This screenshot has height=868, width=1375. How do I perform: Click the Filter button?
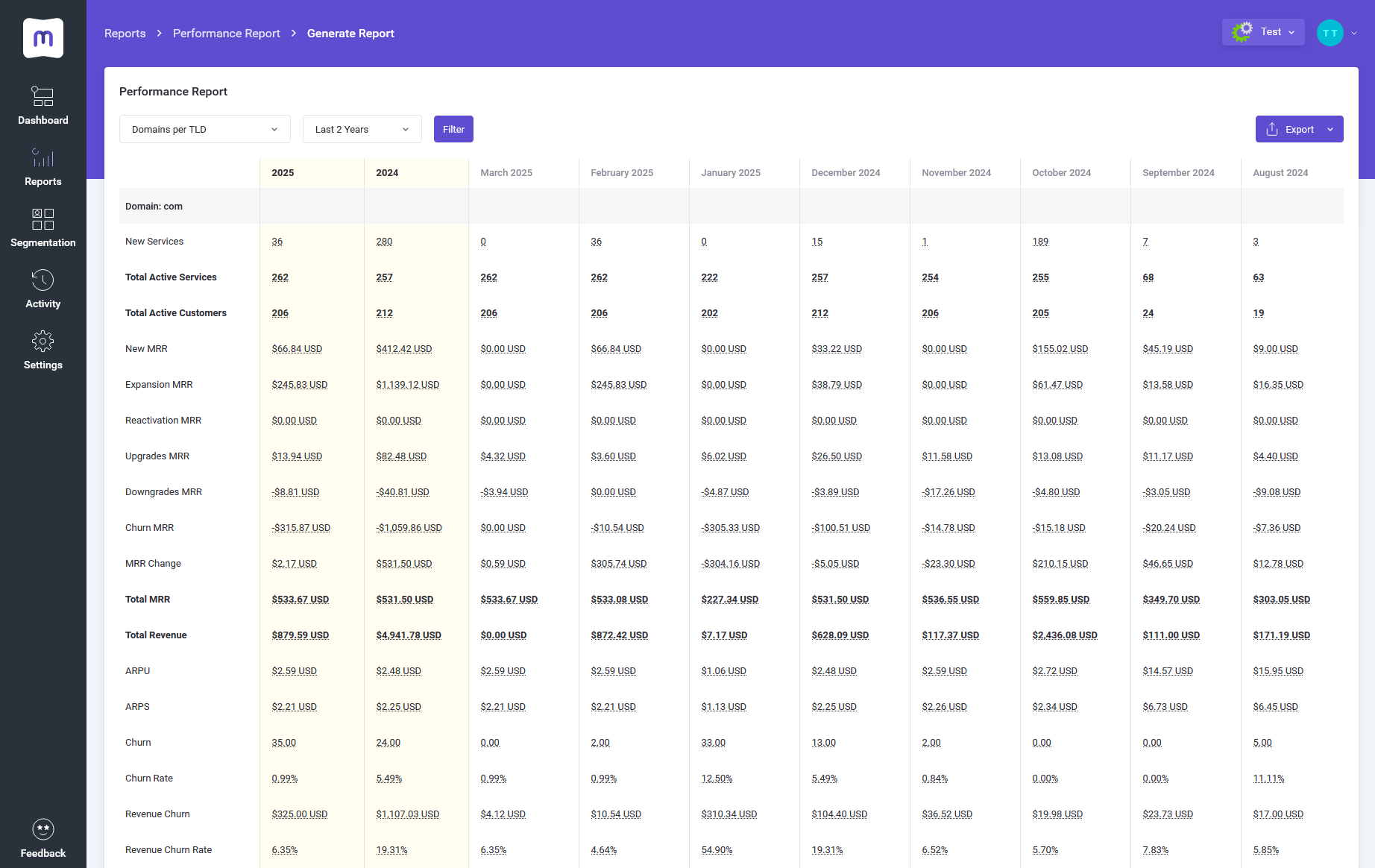(453, 129)
